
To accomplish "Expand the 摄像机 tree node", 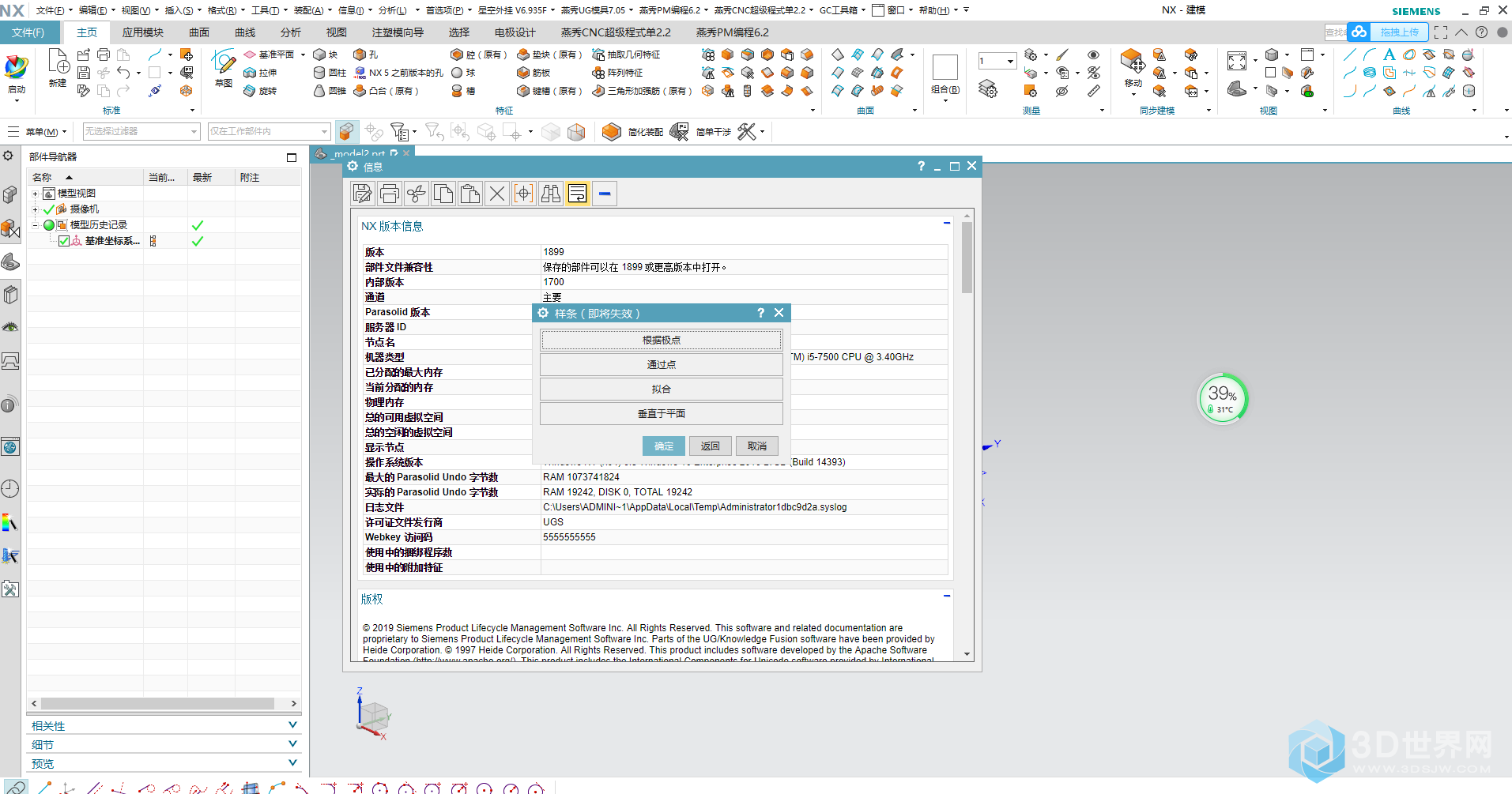I will tap(35, 209).
